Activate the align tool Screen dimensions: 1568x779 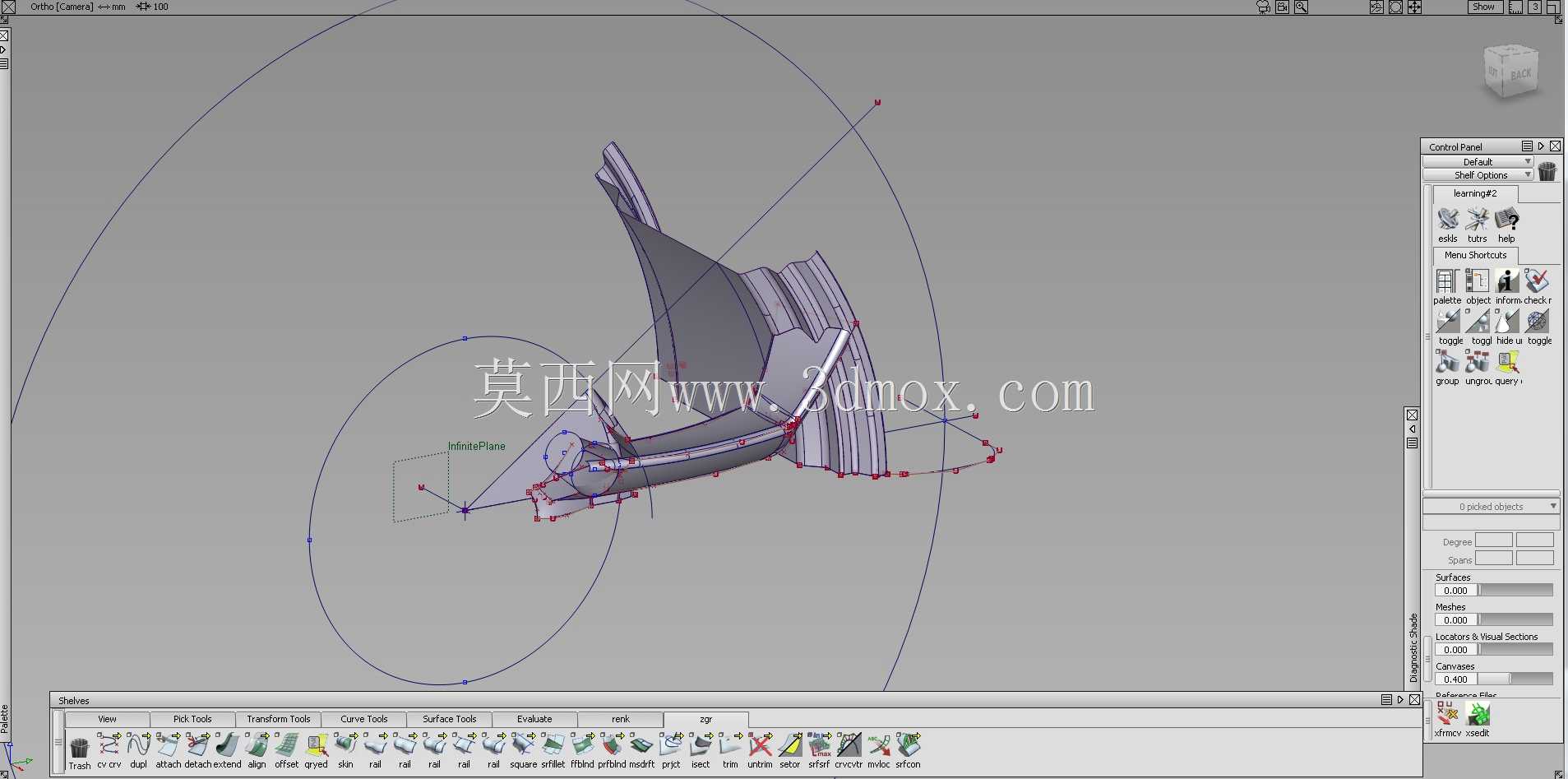tap(257, 745)
